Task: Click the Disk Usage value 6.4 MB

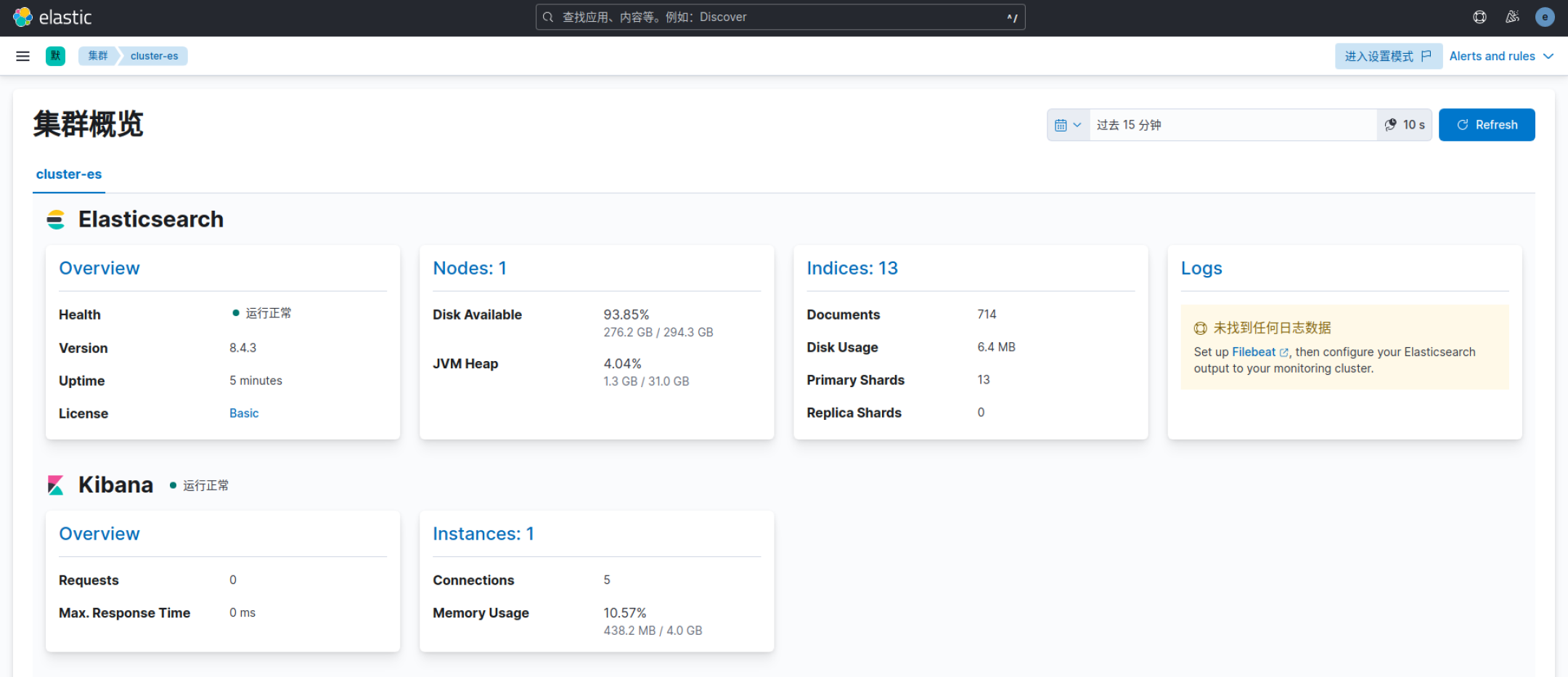Action: [x=997, y=347]
